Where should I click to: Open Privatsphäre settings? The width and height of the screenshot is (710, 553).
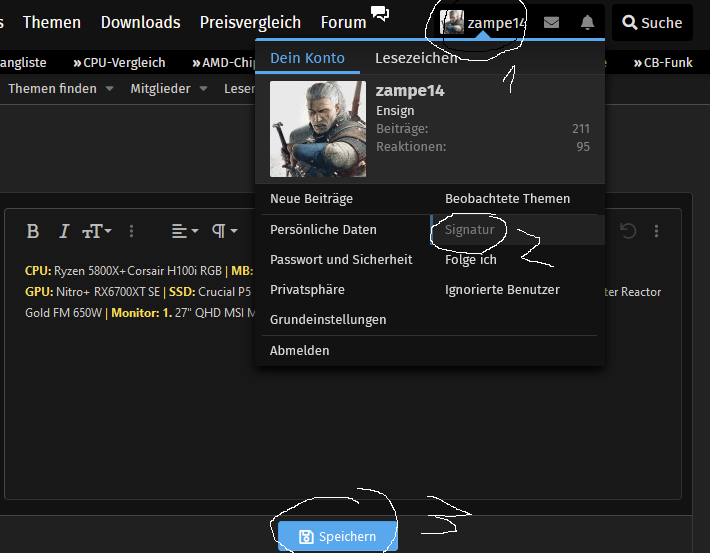(x=307, y=289)
